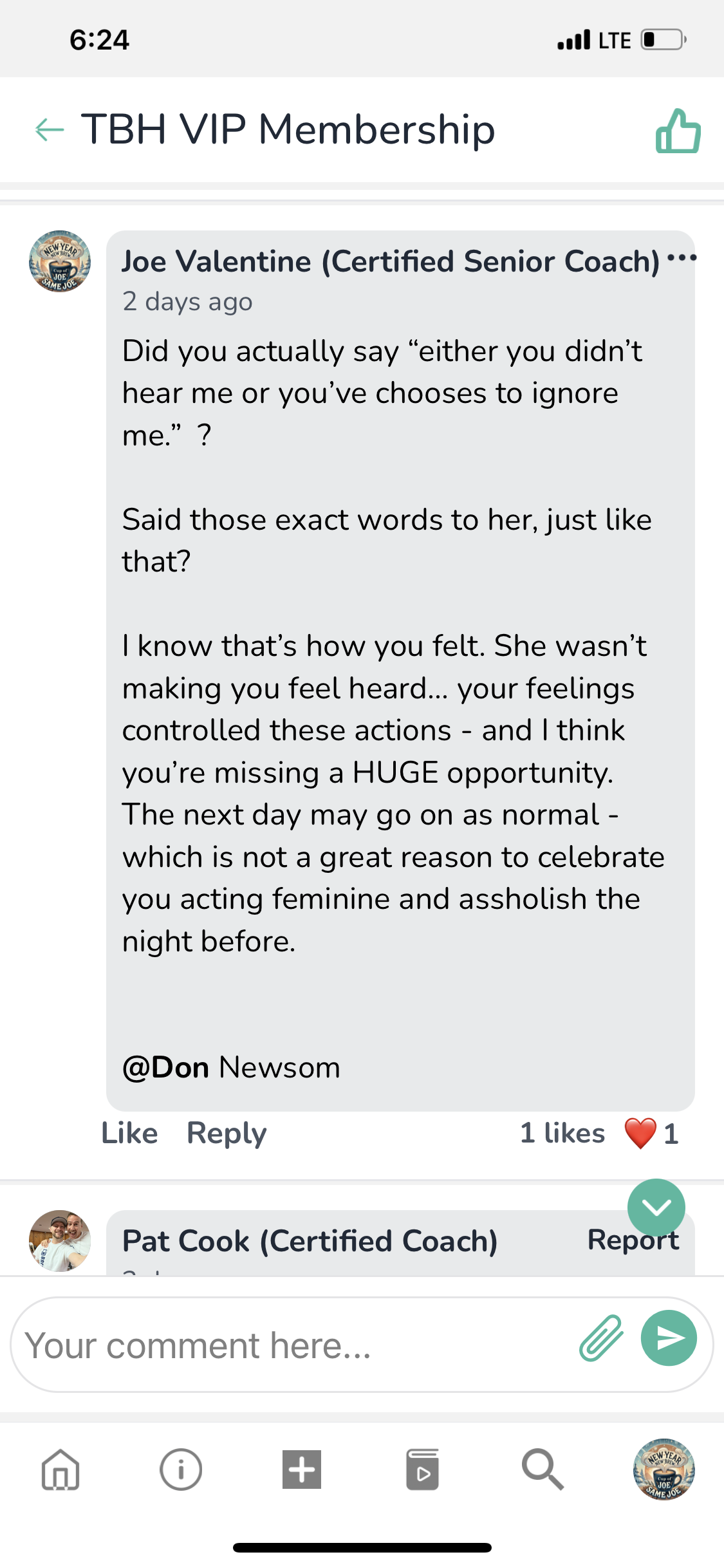Open the info tab
724x1568 pixels.
181,1470
